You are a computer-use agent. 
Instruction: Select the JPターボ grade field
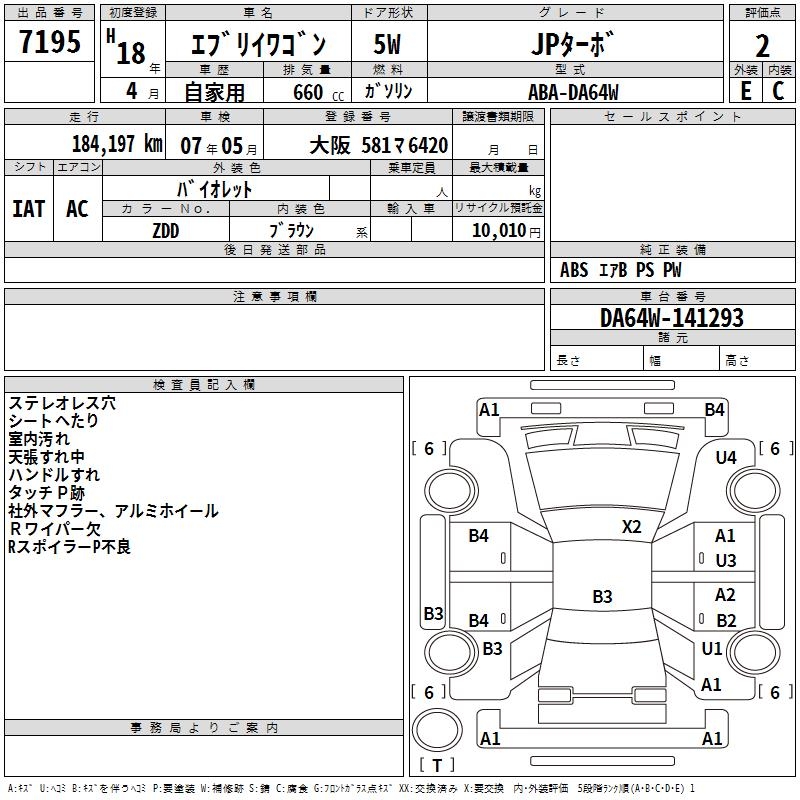tap(571, 45)
